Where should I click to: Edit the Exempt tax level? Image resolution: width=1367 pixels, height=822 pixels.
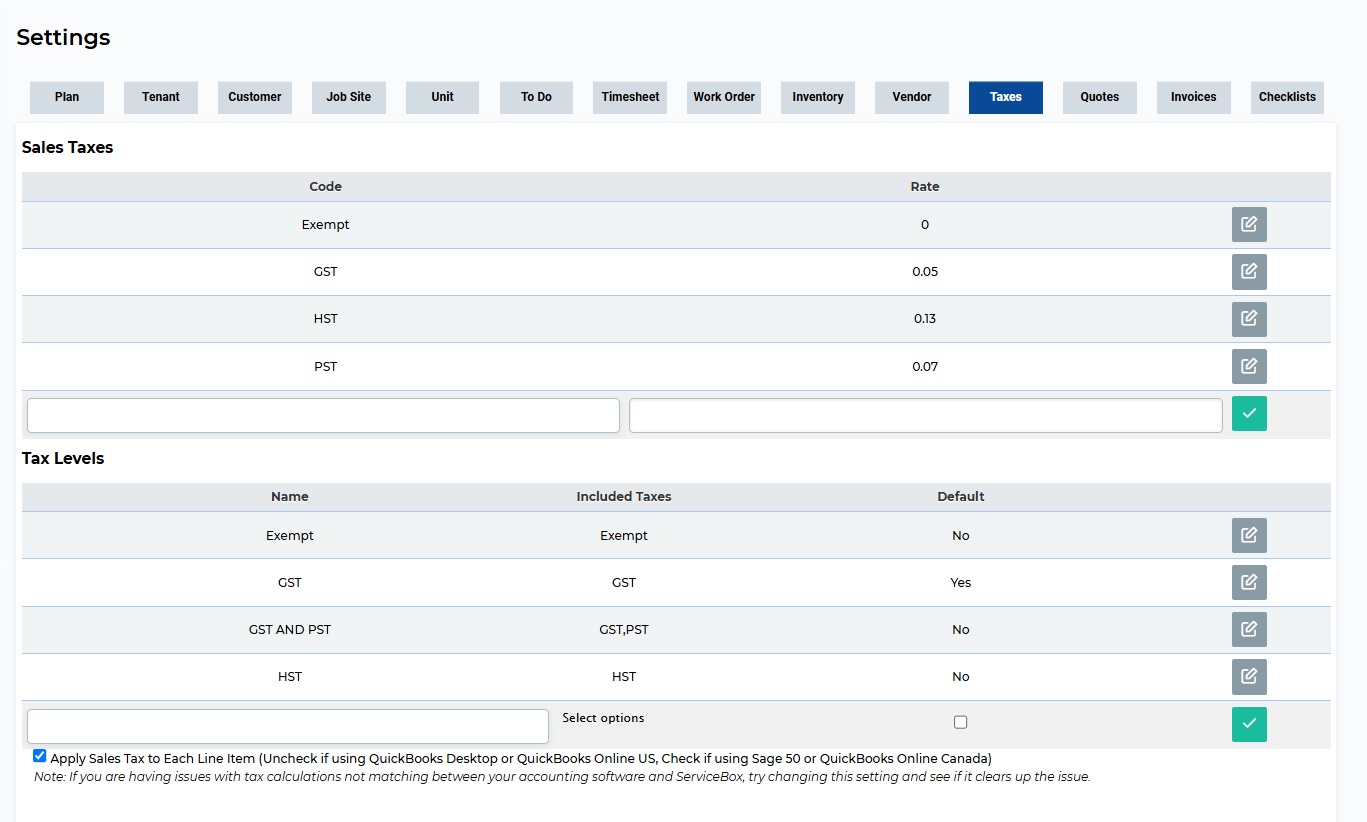click(1249, 535)
